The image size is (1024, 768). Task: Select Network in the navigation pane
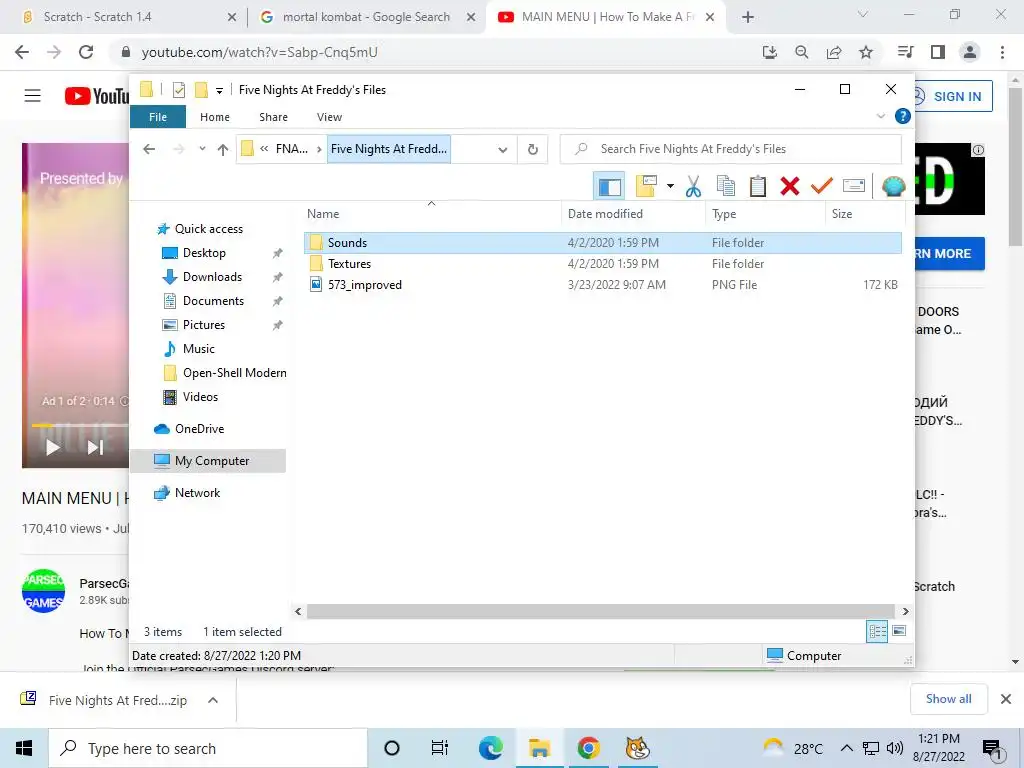[x=187, y=493]
